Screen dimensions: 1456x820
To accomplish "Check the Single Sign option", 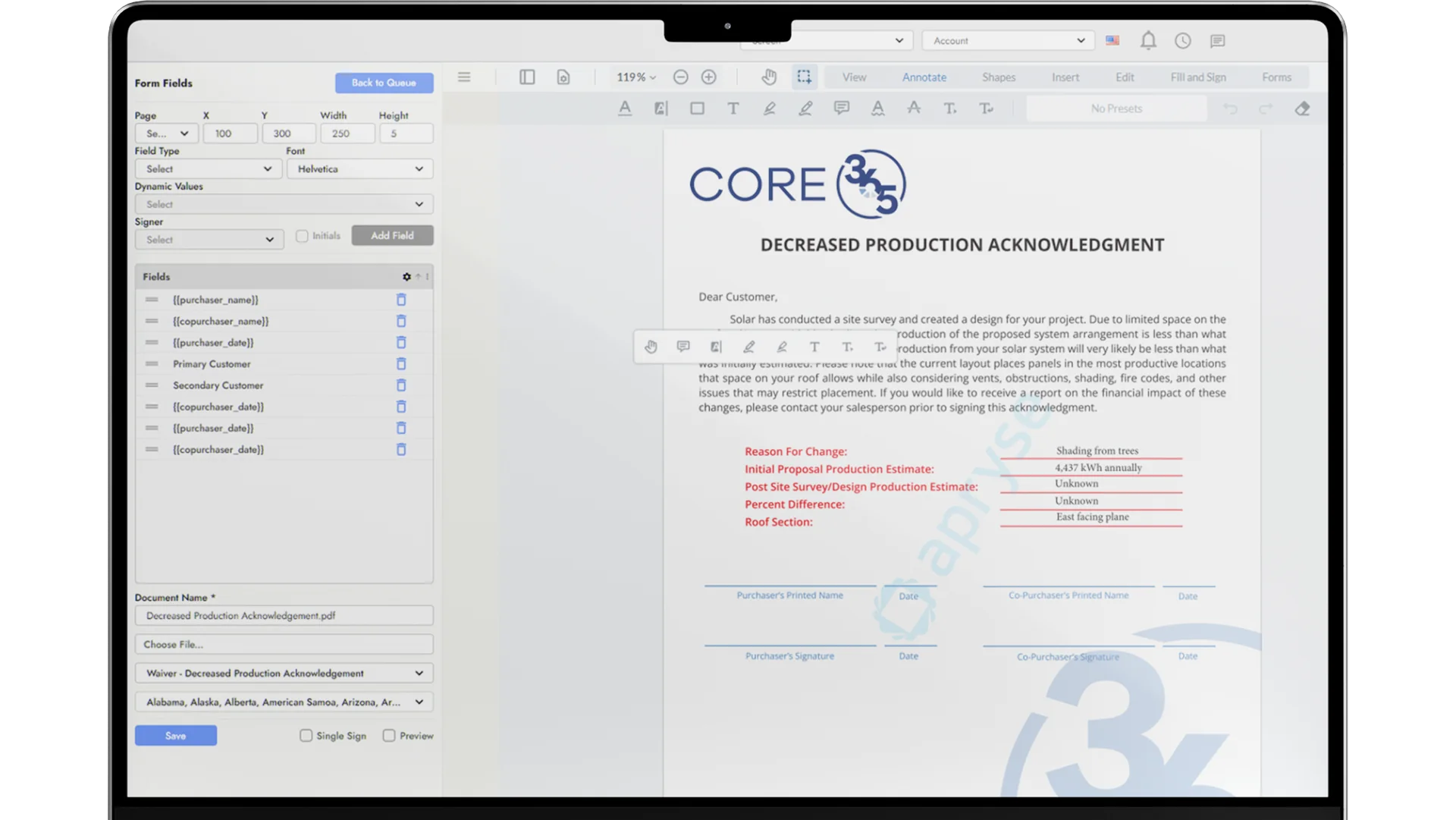I will click(x=306, y=736).
